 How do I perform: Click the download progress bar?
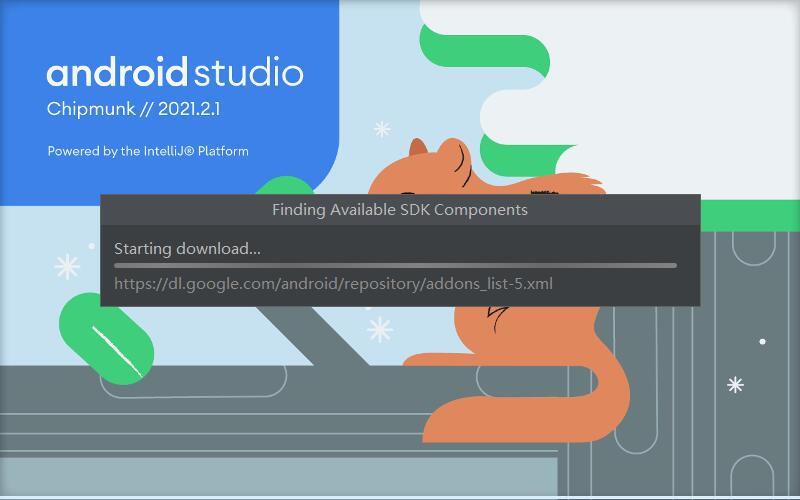tap(395, 265)
